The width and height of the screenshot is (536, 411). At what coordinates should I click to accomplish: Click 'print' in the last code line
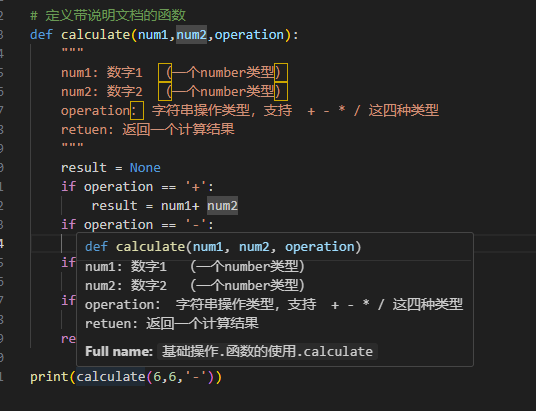[49, 377]
